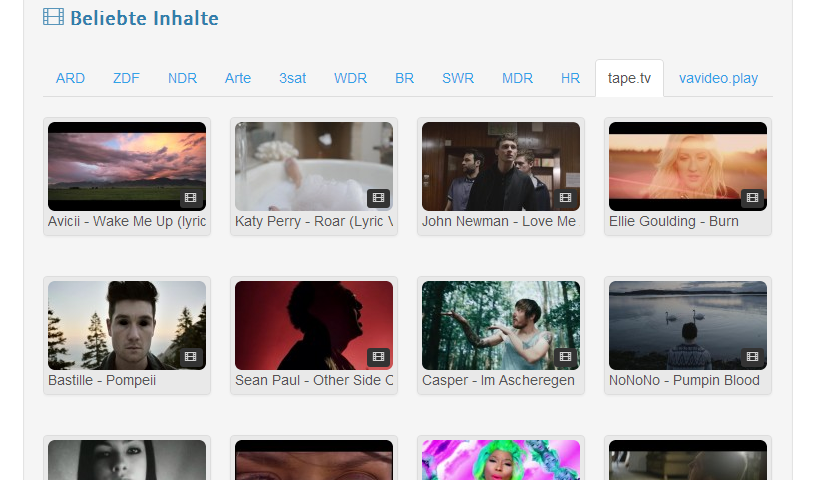The image size is (817, 480).
Task: Open Casper - Im Ascheregen video thumbnail
Action: 501,325
